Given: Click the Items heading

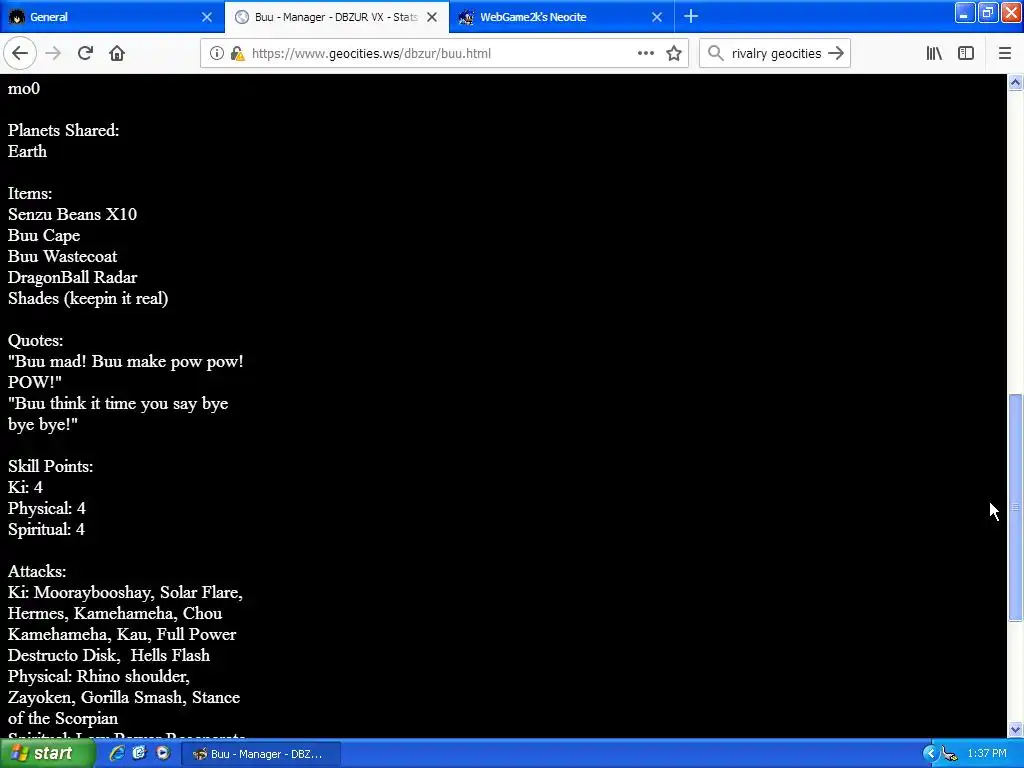Looking at the screenshot, I should [30, 193].
